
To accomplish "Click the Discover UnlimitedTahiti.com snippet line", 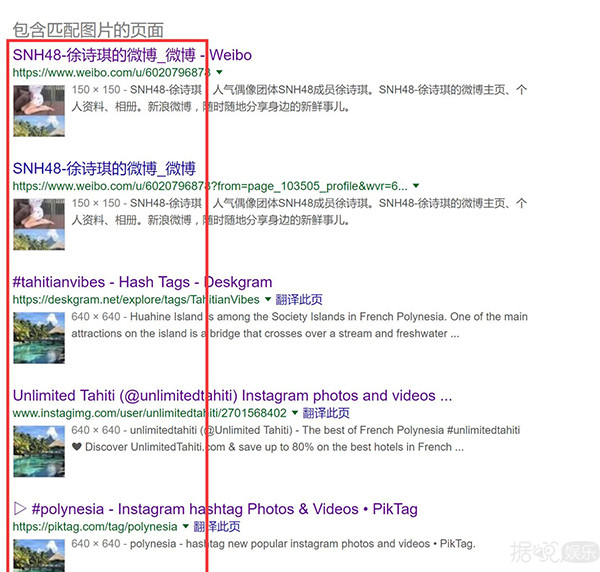I will pos(268,447).
